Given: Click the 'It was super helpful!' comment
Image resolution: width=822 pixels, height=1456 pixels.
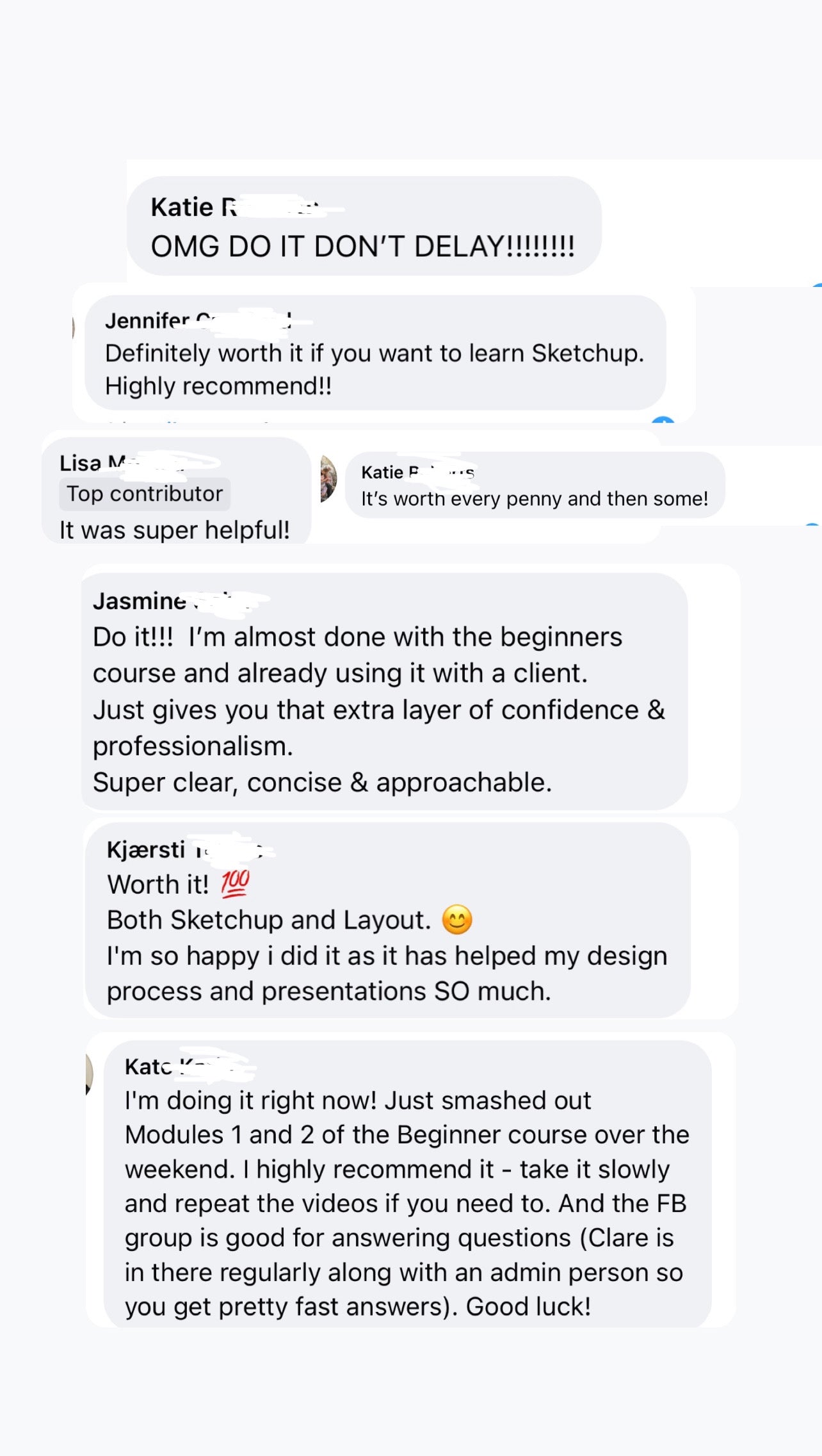Looking at the screenshot, I should coord(174,530).
